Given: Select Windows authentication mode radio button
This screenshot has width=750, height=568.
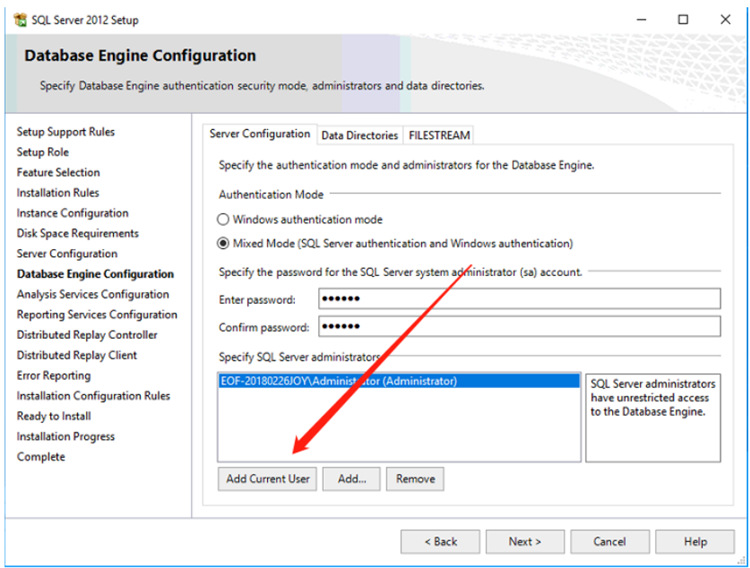Looking at the screenshot, I should tap(223, 220).
